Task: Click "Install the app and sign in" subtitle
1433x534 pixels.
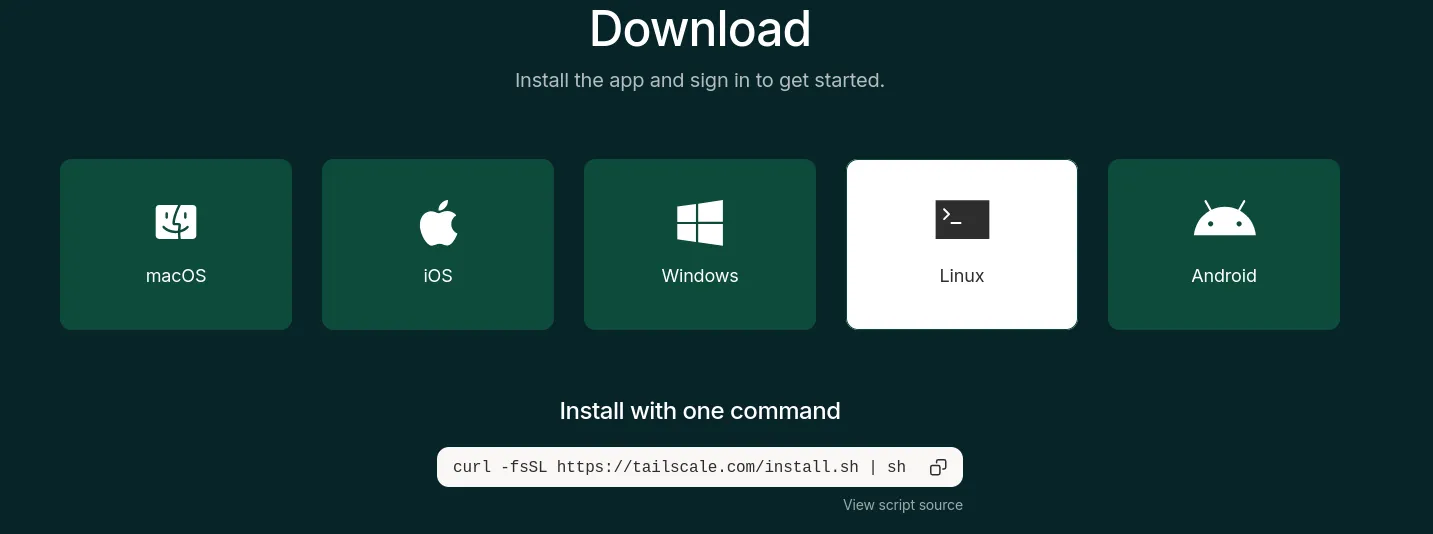Action: pos(700,80)
